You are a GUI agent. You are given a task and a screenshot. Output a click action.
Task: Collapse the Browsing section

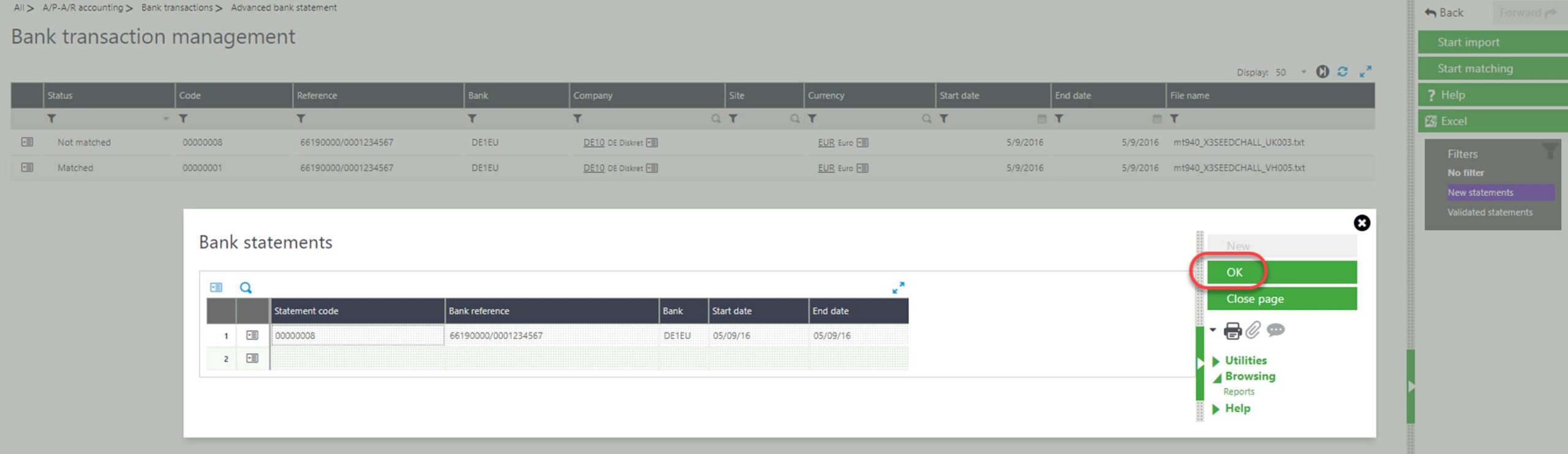point(1249,376)
